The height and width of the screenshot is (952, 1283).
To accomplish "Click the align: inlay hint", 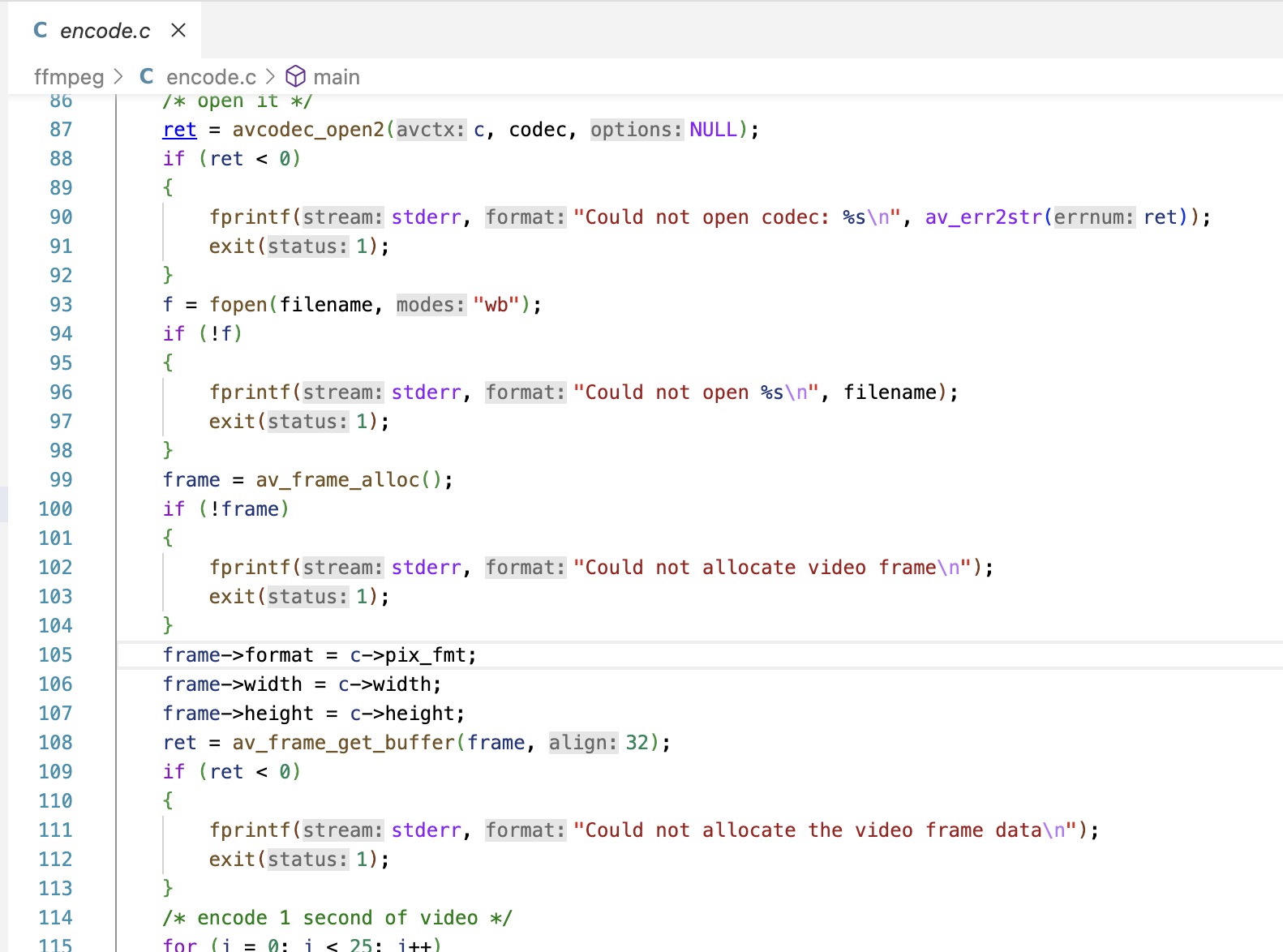I will 583,743.
